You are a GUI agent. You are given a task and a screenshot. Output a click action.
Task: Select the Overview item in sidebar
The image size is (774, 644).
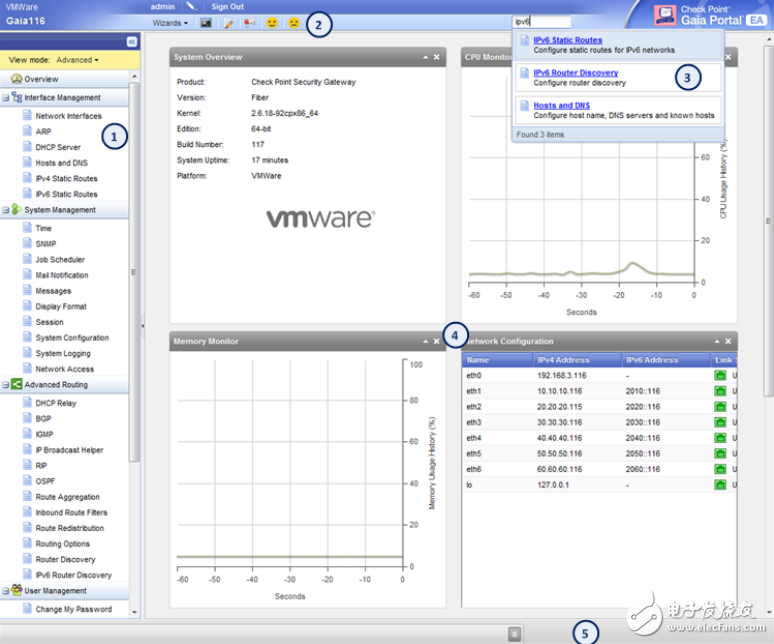click(x=40, y=79)
